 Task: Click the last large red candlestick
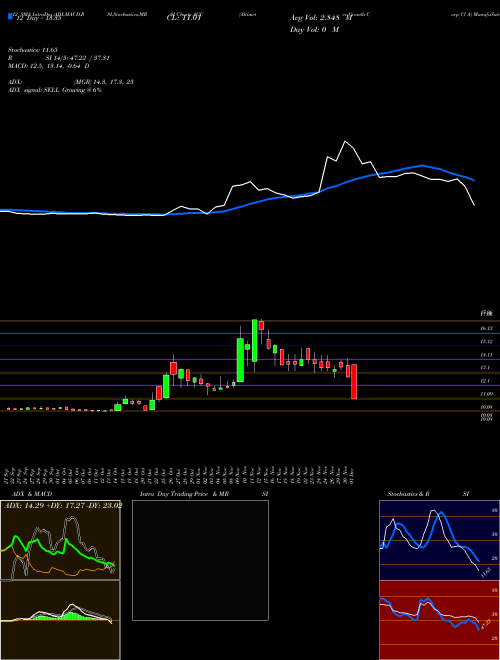click(x=354, y=381)
